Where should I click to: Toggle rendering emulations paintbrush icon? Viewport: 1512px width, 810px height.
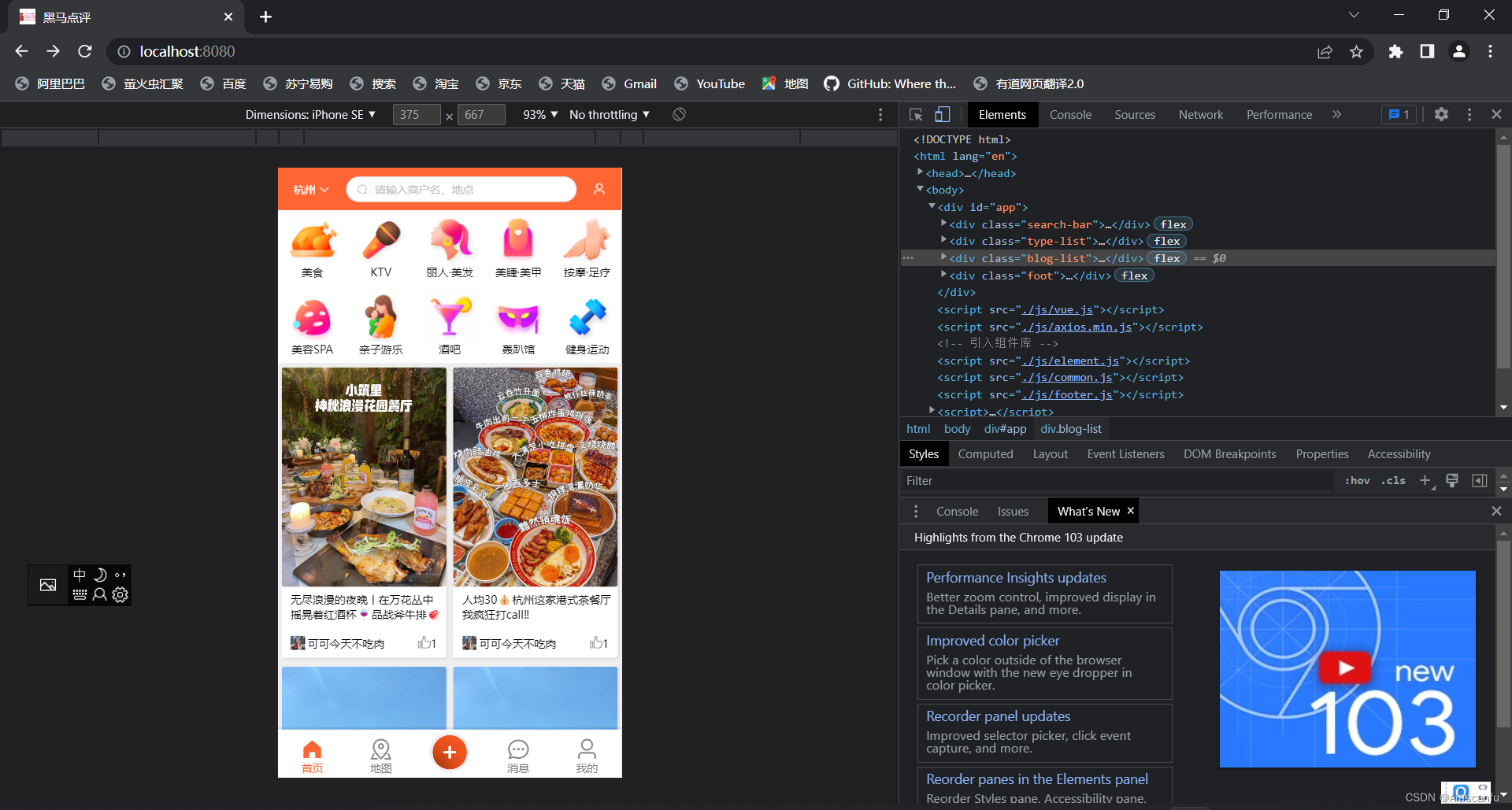click(1452, 480)
